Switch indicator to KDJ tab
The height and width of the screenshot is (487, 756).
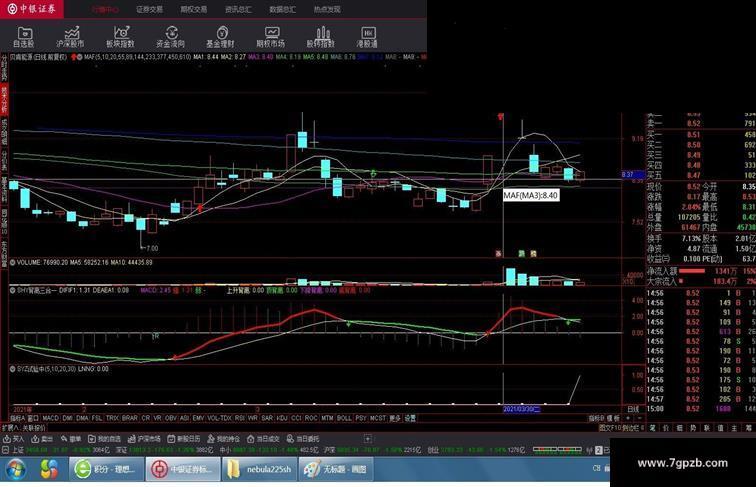click(282, 418)
